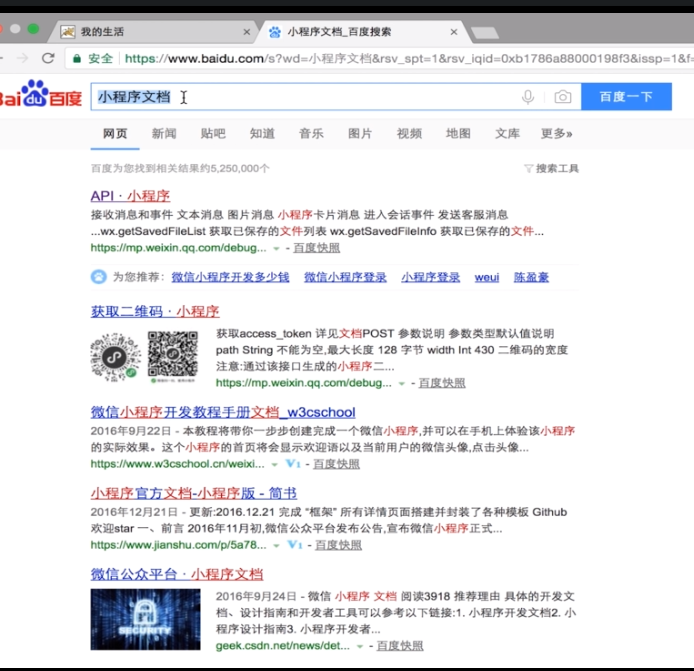Click the filter funnel icon by 搜索工具
Viewport: 694px width, 671px height.
(528, 169)
